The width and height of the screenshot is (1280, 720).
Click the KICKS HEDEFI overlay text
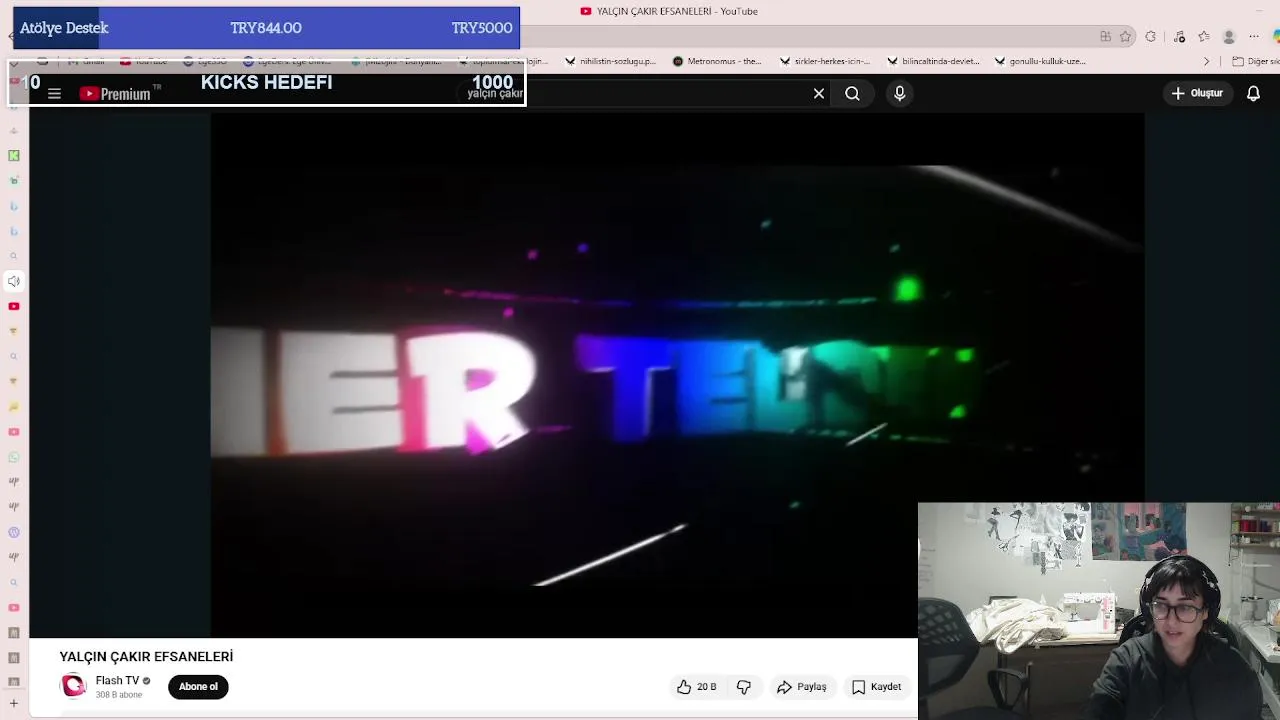[266, 82]
